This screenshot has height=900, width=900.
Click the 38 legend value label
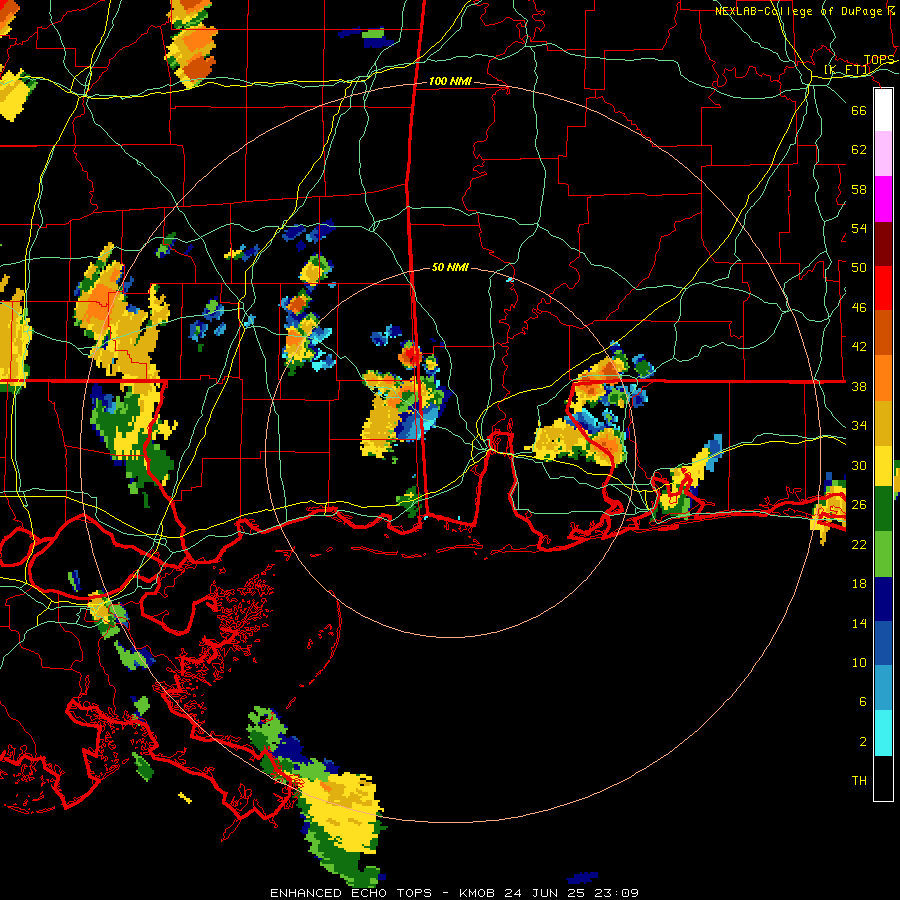tap(859, 386)
